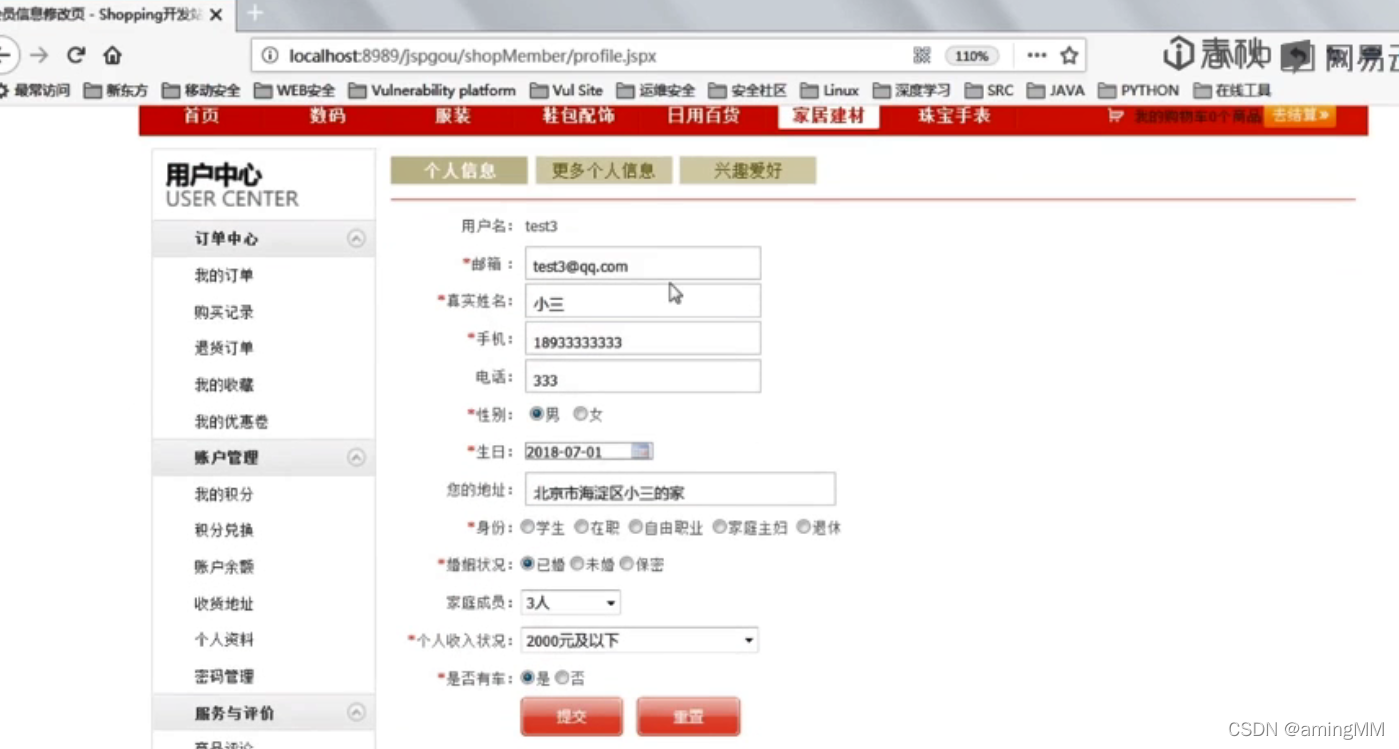Screen dimensions: 1399x749
Task: Open 密码管理 in sidebar
Action: [224, 677]
